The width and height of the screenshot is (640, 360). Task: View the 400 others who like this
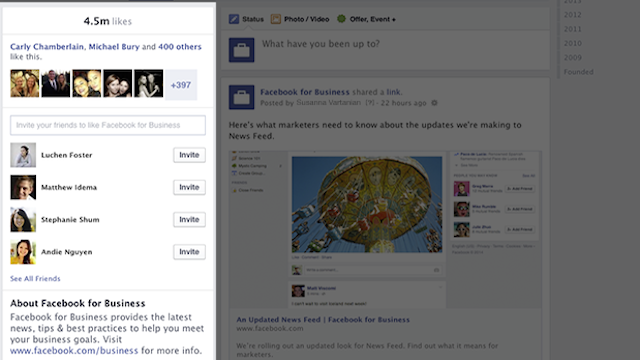click(180, 47)
